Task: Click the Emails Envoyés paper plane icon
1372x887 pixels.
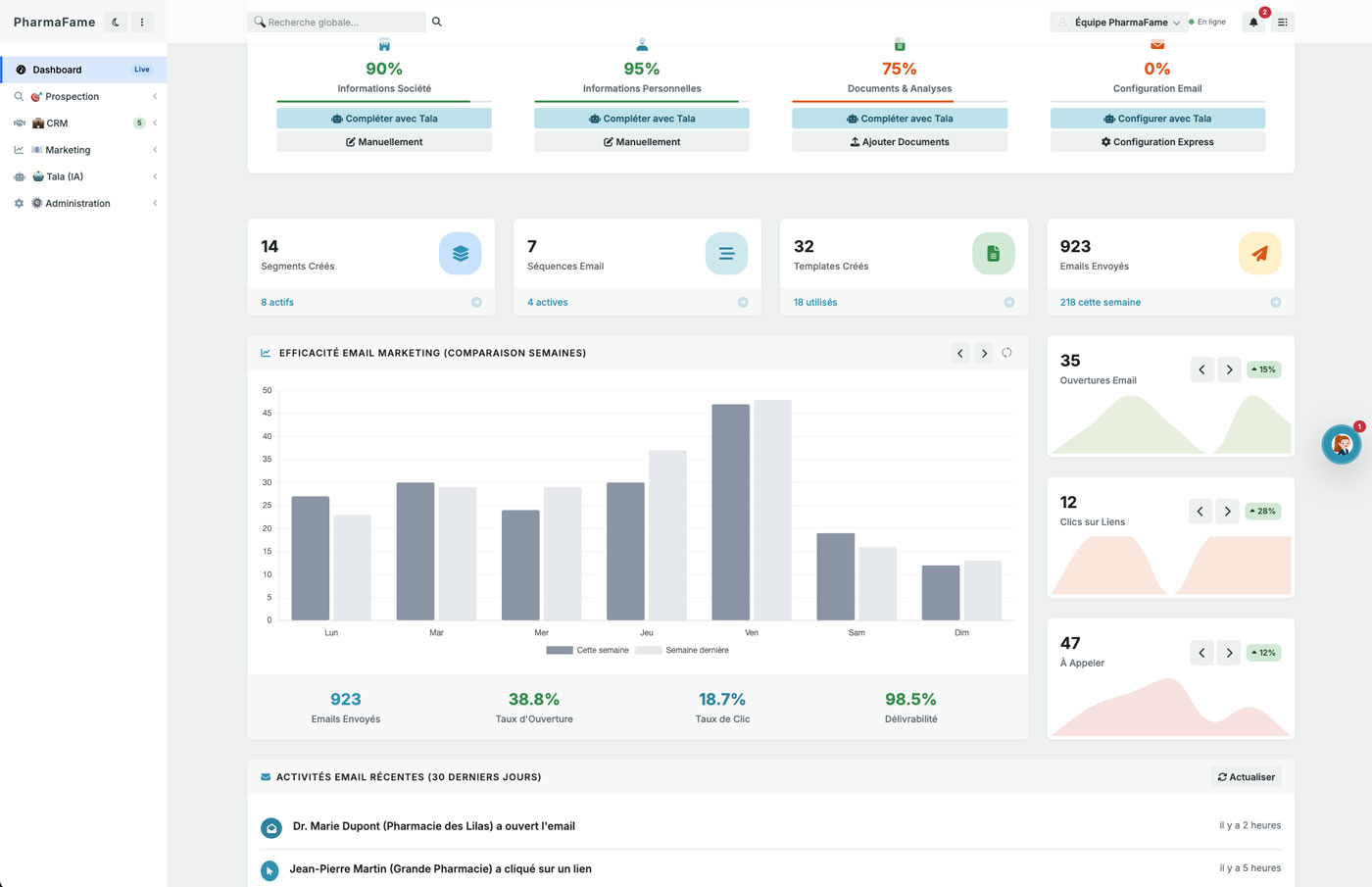Action: (x=1259, y=254)
